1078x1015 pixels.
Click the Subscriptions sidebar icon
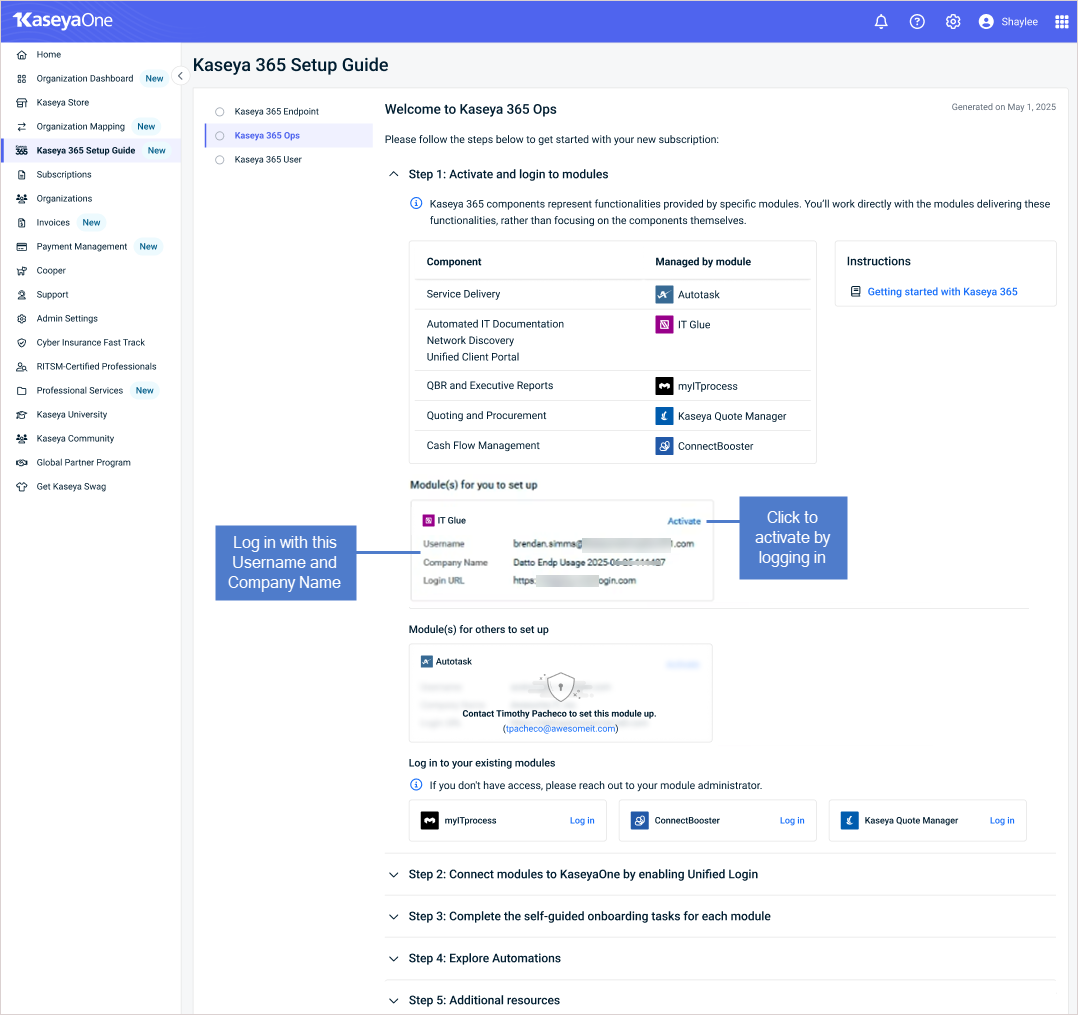click(x=21, y=175)
